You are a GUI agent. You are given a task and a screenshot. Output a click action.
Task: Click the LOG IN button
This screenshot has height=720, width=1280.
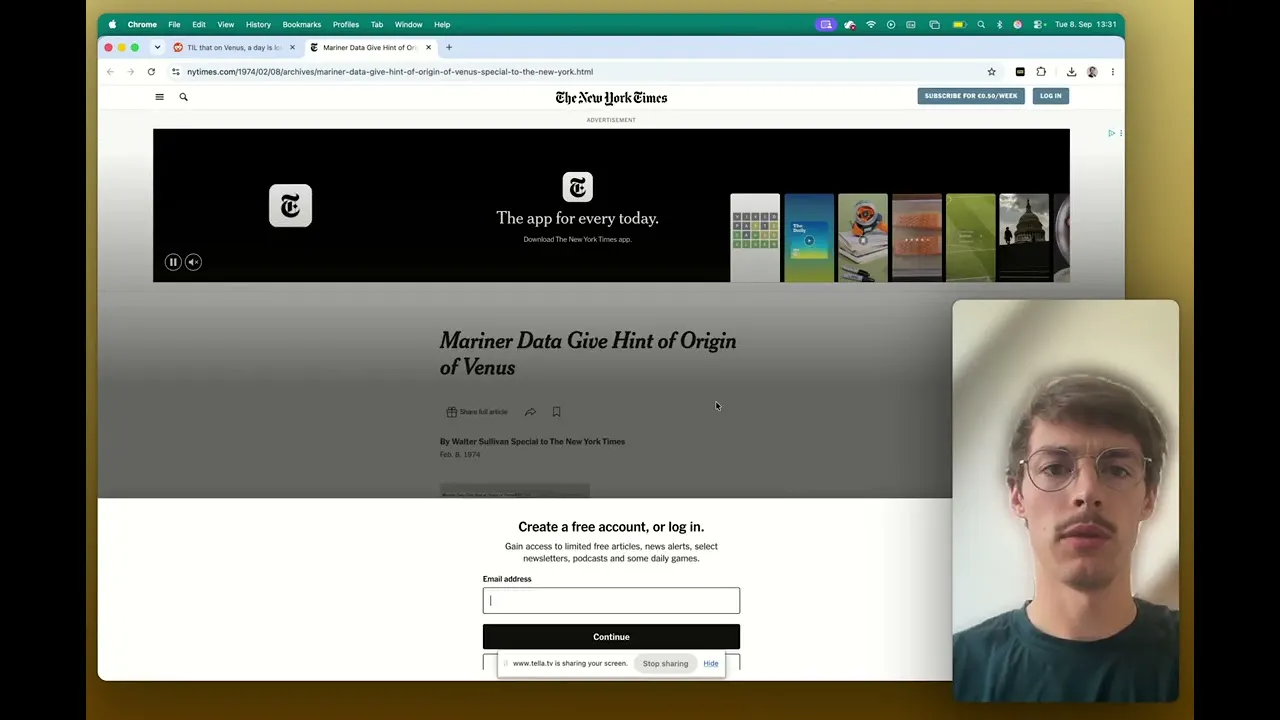tap(1050, 96)
